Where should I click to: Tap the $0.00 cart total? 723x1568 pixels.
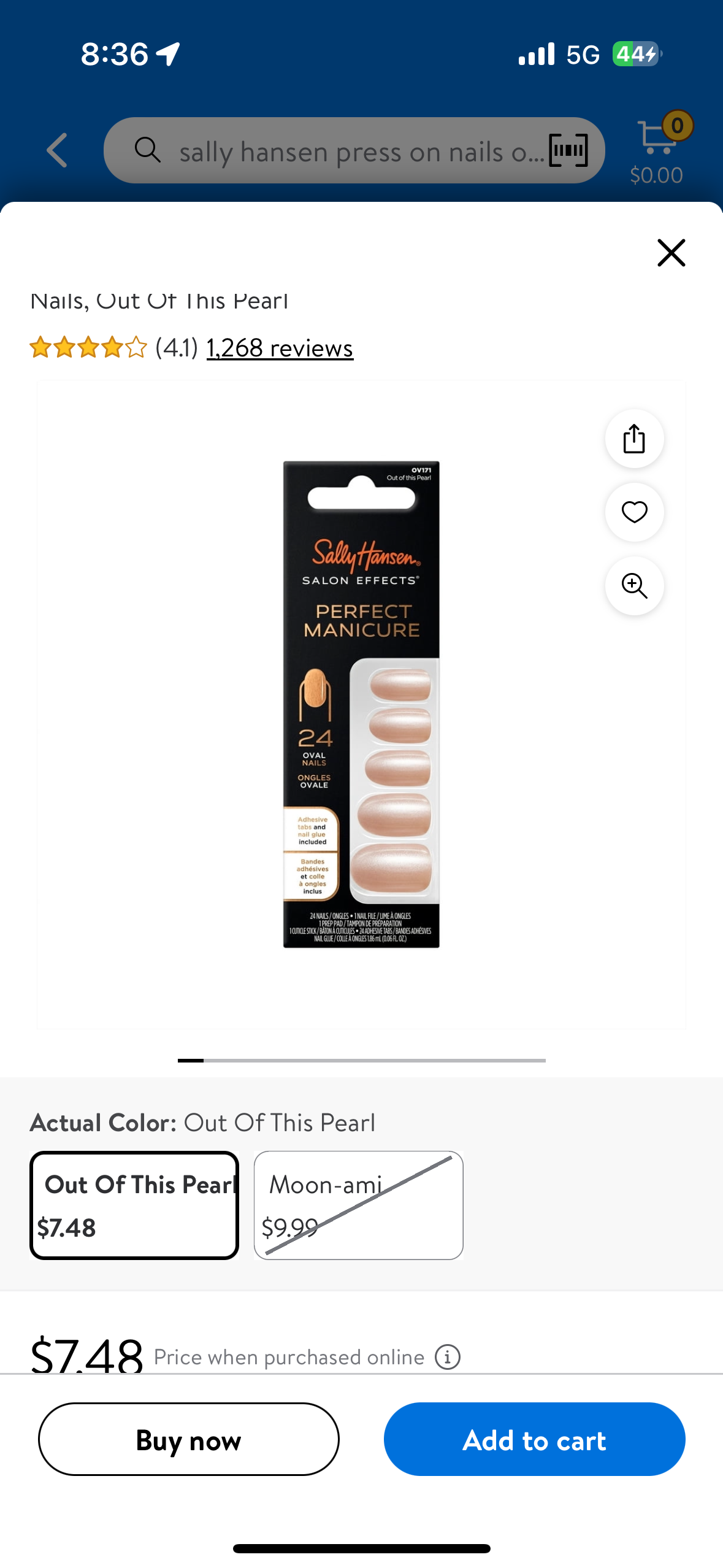tap(656, 175)
